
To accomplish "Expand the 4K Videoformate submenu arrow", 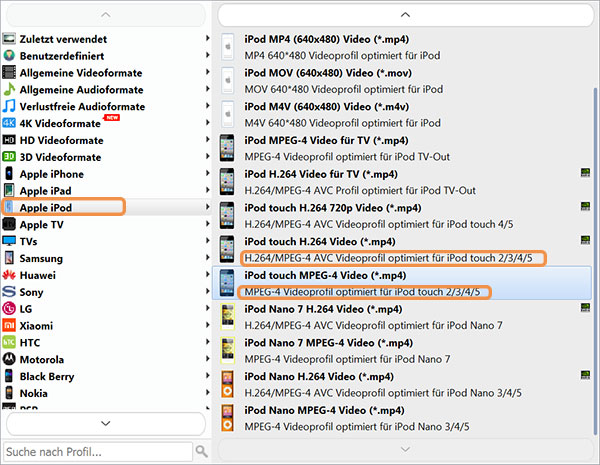I will [207, 122].
